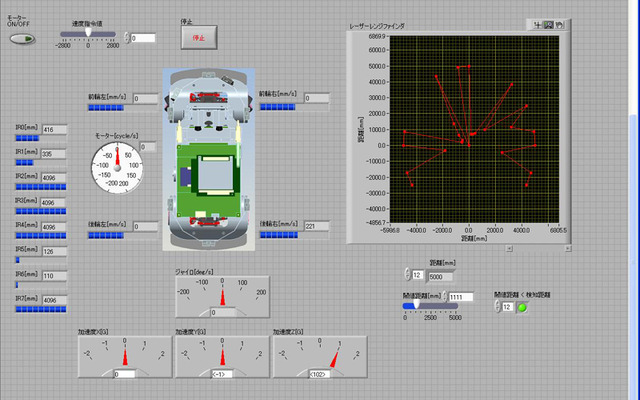Click the speed command numeric input field
The image size is (640, 400).
(x=143, y=38)
